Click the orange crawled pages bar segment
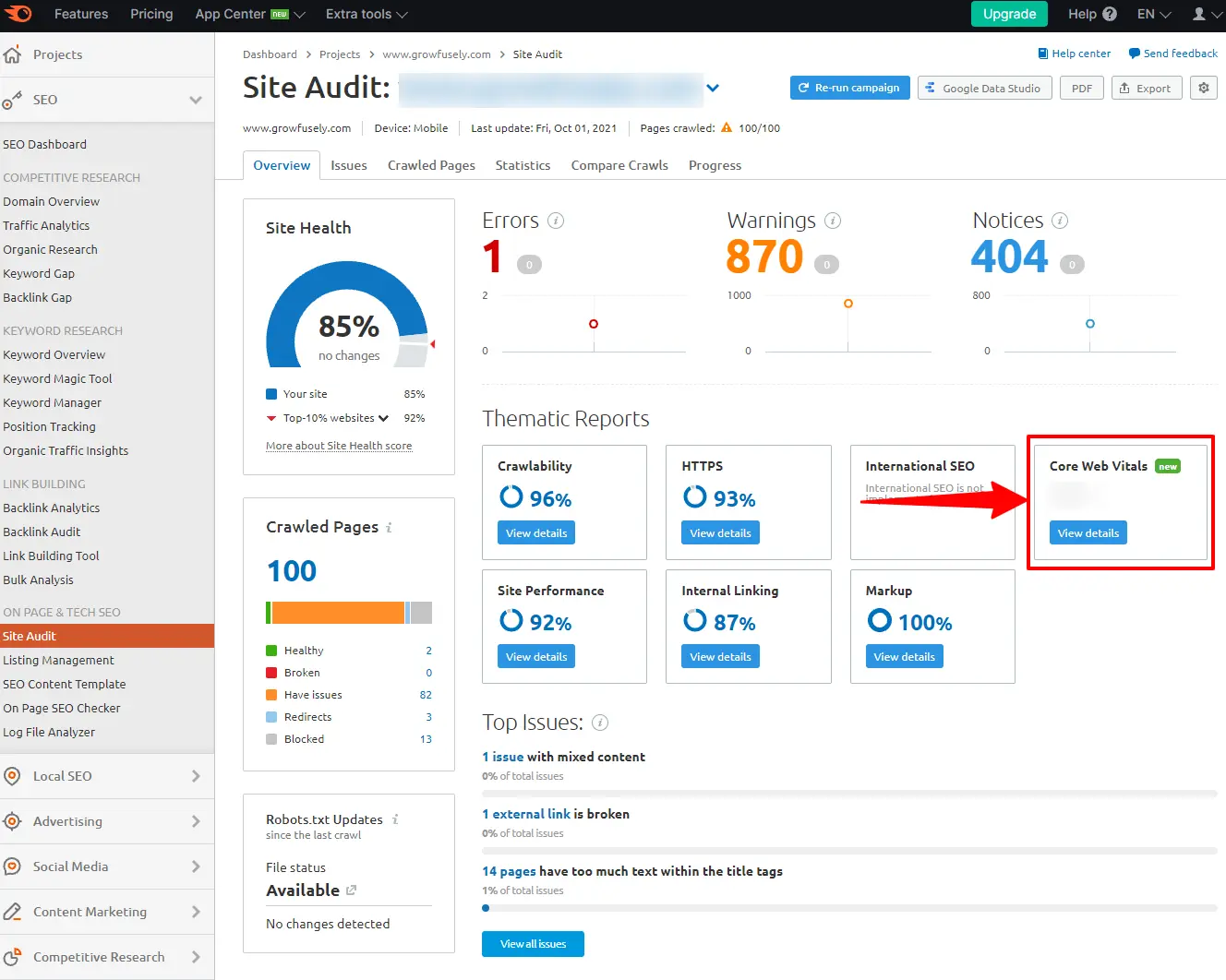 click(x=338, y=613)
